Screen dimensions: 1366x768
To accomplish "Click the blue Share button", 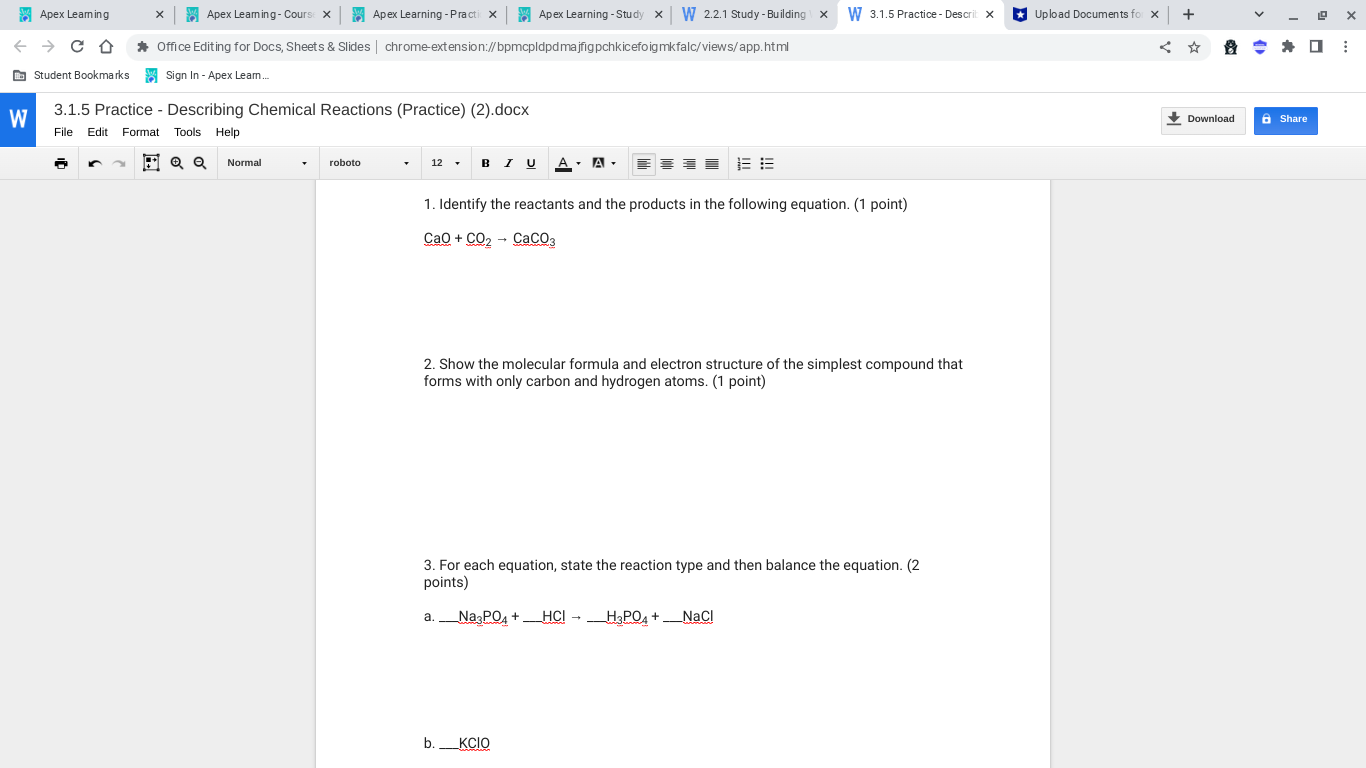I will coord(1285,119).
